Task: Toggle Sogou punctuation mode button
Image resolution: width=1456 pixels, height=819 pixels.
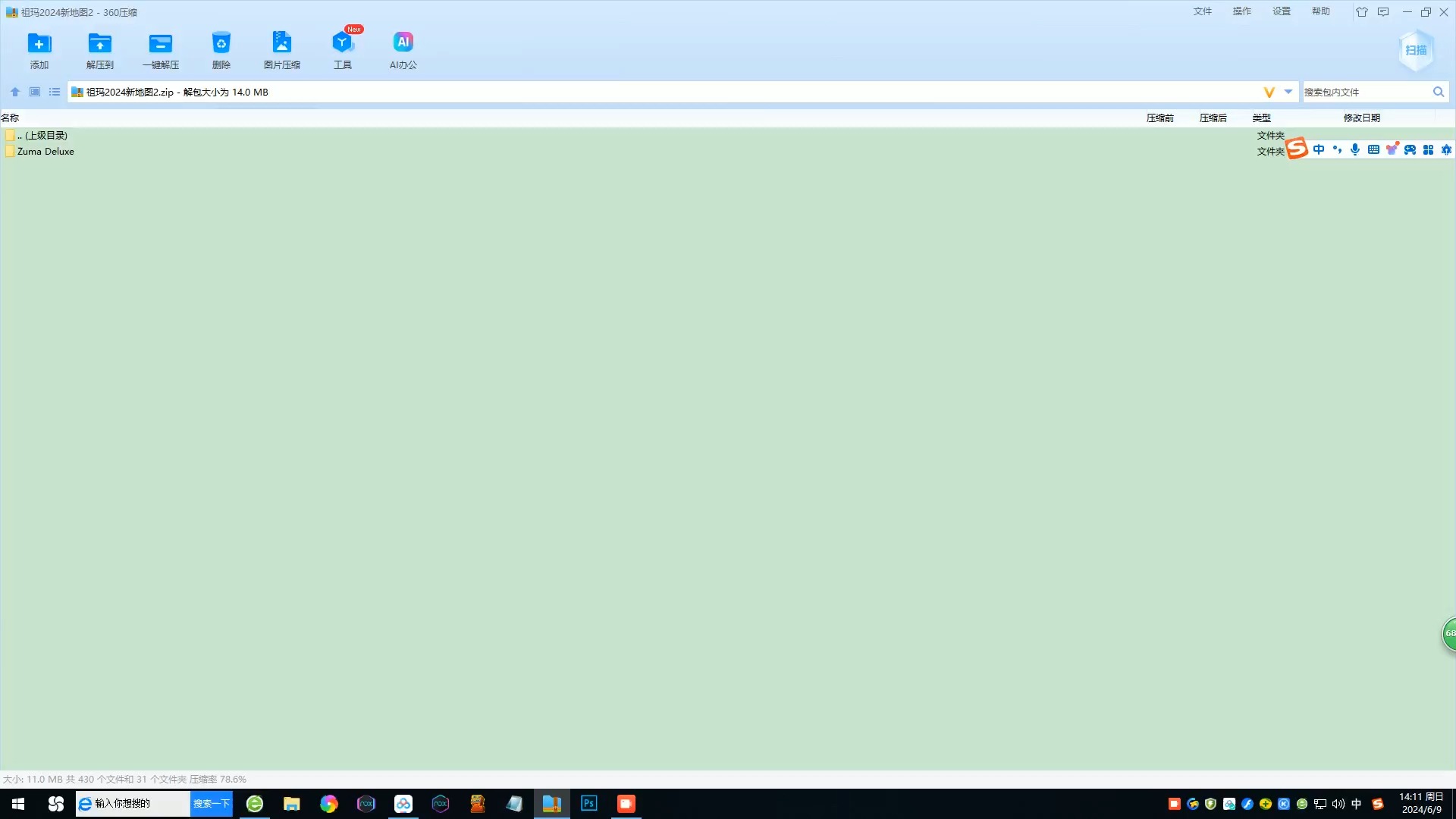Action: click(1337, 149)
